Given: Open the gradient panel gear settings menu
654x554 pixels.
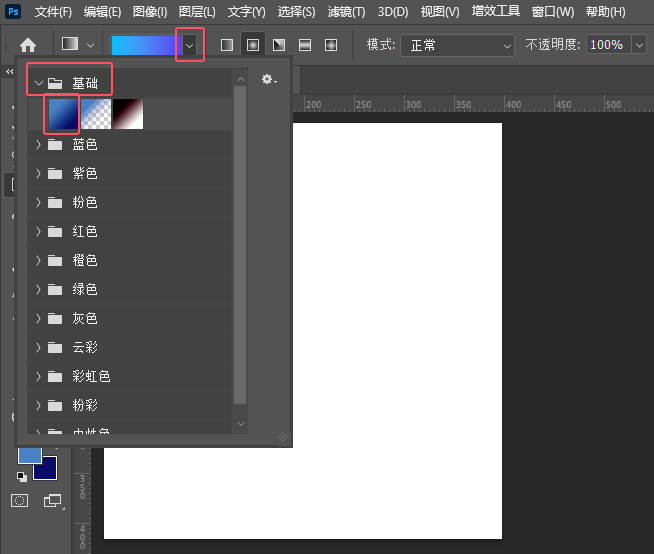Looking at the screenshot, I should point(269,79).
